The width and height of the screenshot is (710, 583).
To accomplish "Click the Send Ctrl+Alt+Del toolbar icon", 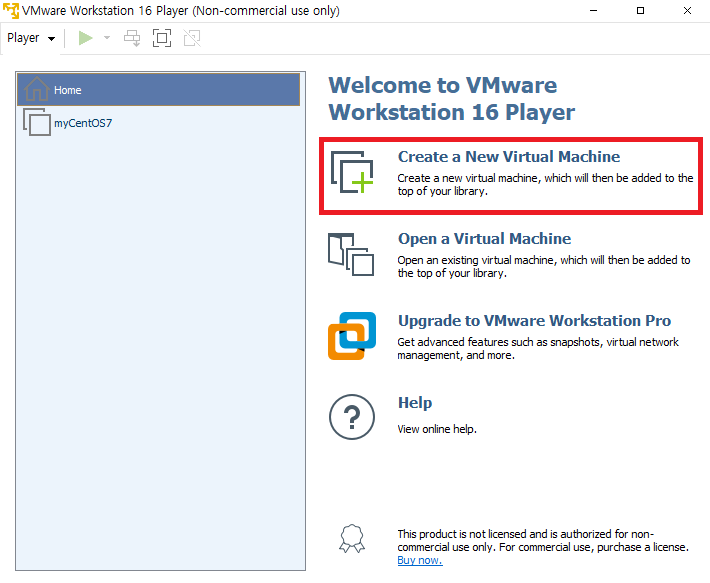I will pos(132,38).
